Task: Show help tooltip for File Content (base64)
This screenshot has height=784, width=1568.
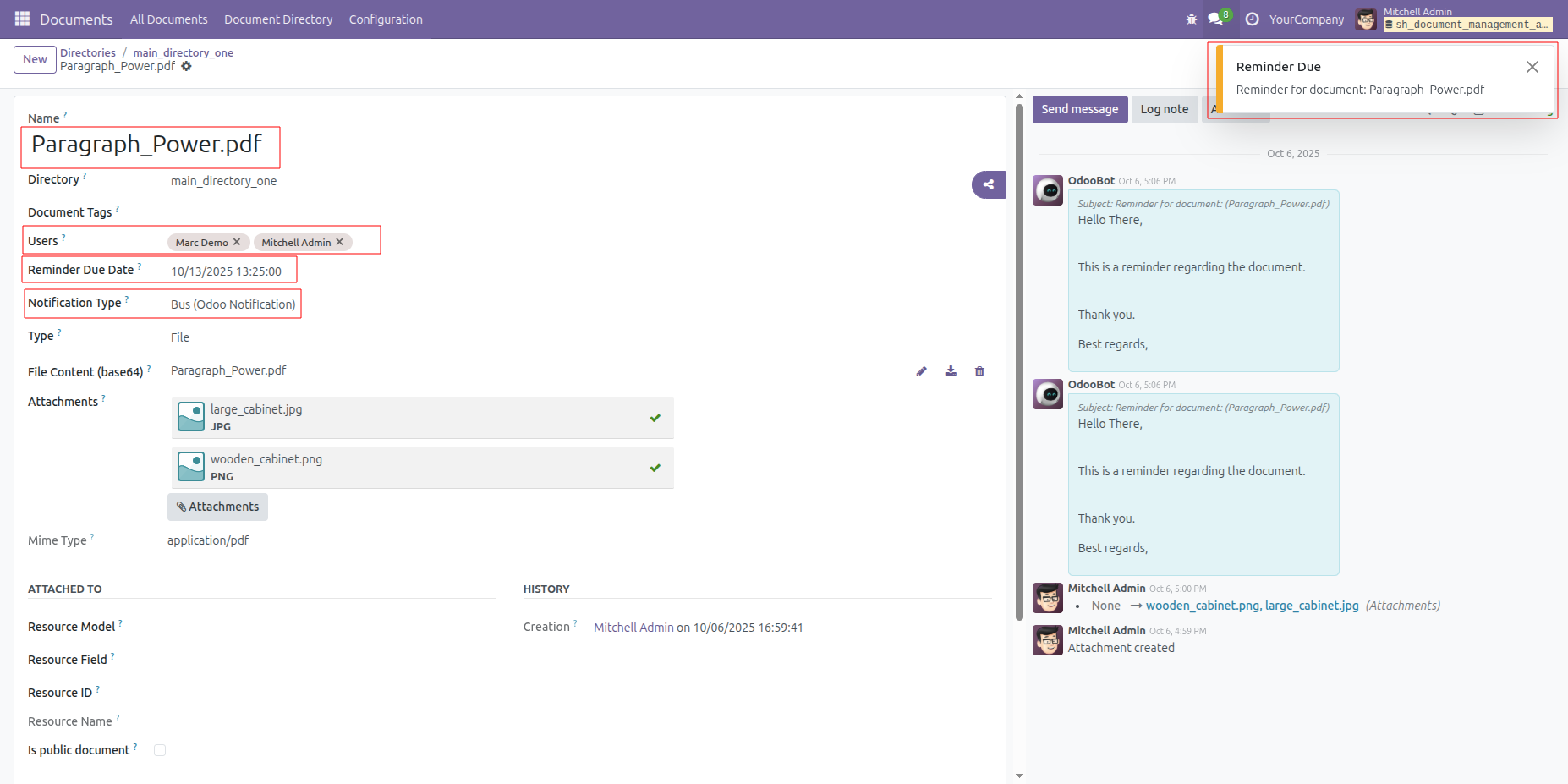Action: 149,368
